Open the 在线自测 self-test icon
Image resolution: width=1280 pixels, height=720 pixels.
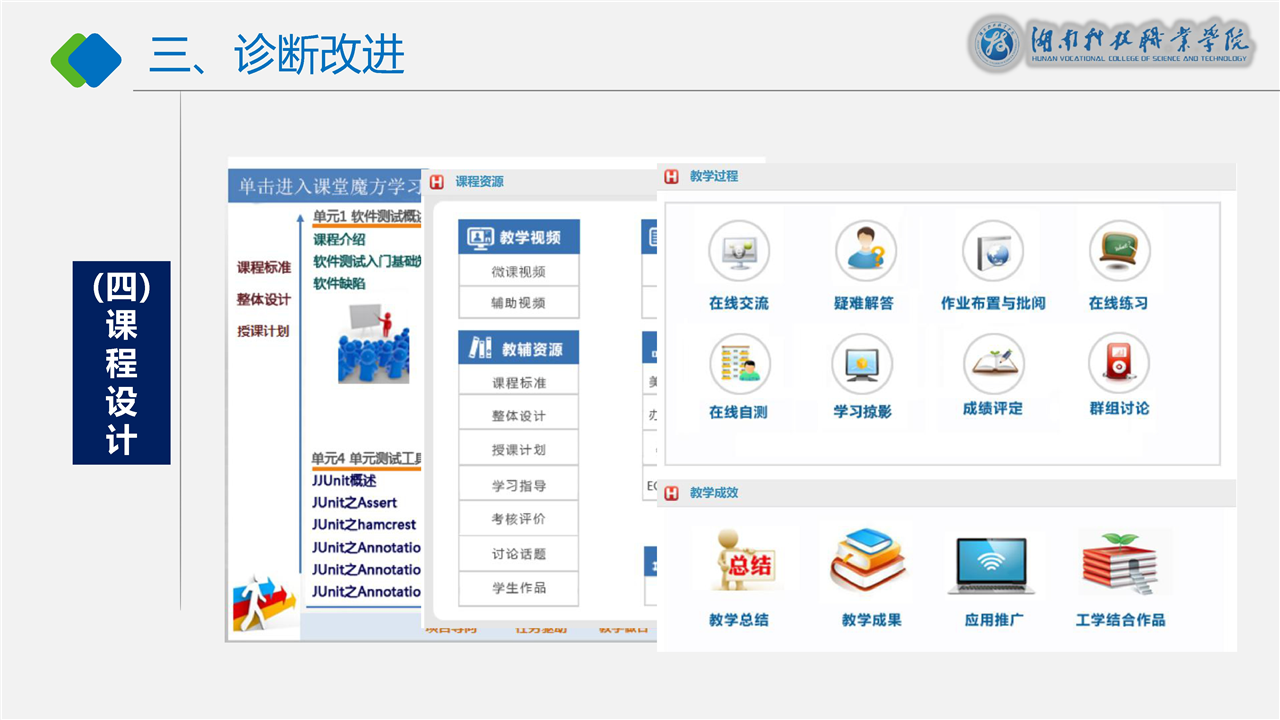[739, 364]
